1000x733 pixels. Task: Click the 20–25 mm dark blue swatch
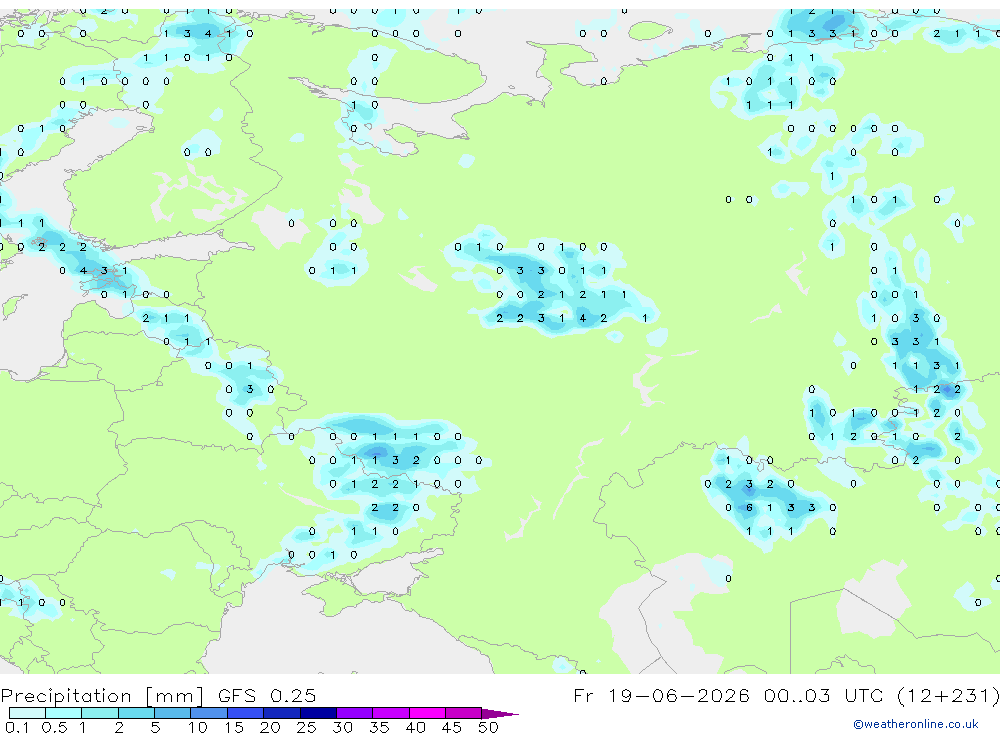(282, 713)
